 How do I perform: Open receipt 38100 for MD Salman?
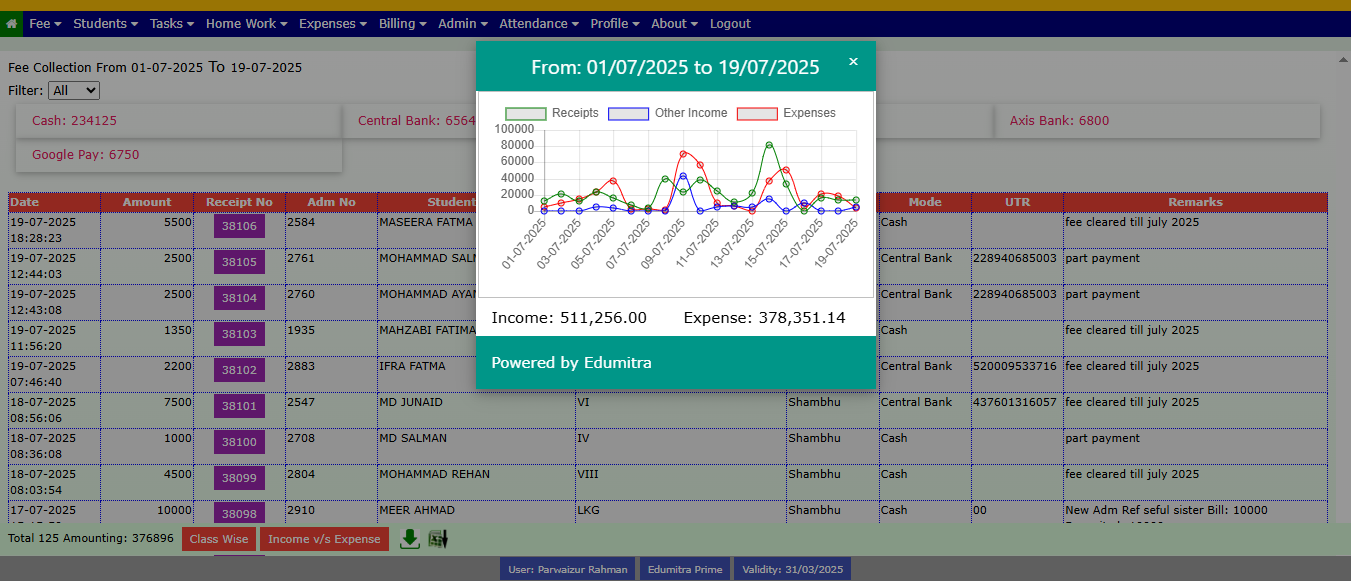[x=239, y=442]
